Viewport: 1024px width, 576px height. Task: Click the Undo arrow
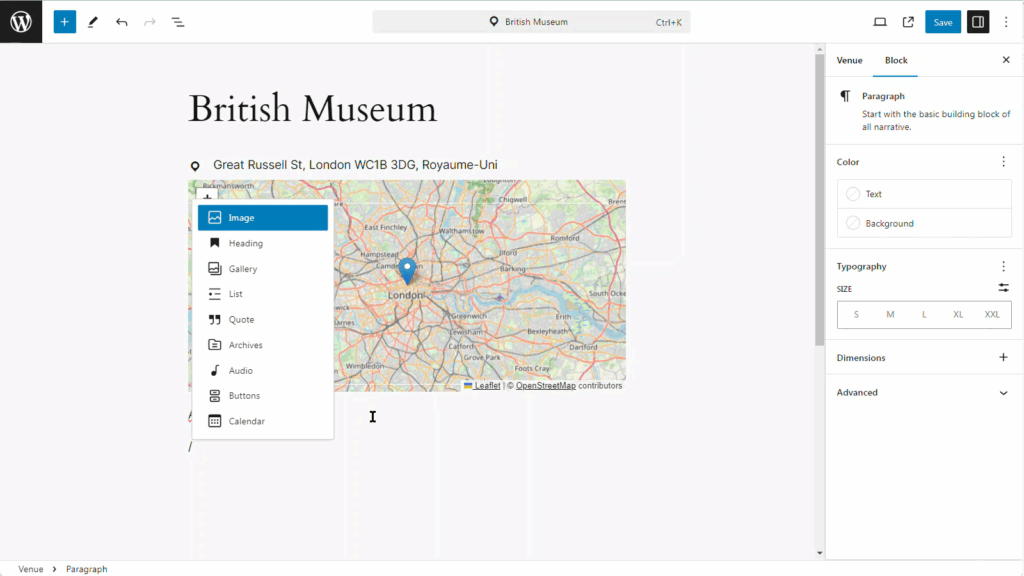pyautogui.click(x=121, y=21)
